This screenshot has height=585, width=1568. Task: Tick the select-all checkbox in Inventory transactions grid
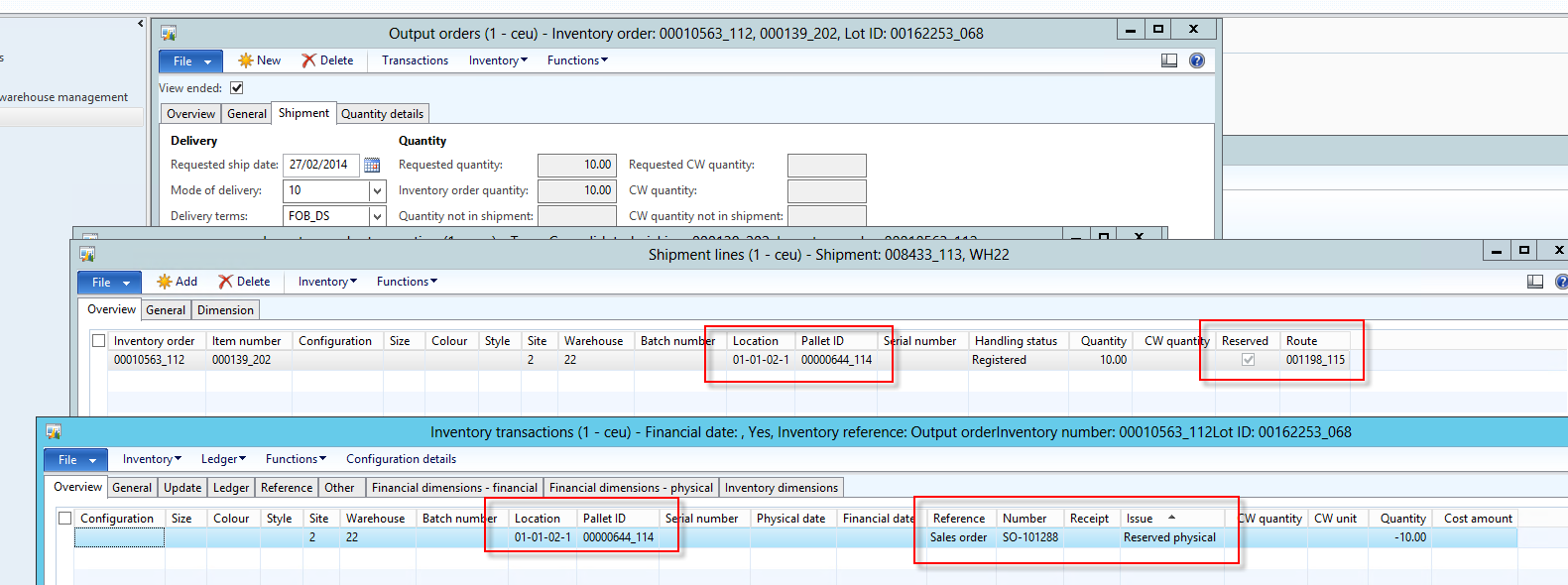tap(64, 519)
